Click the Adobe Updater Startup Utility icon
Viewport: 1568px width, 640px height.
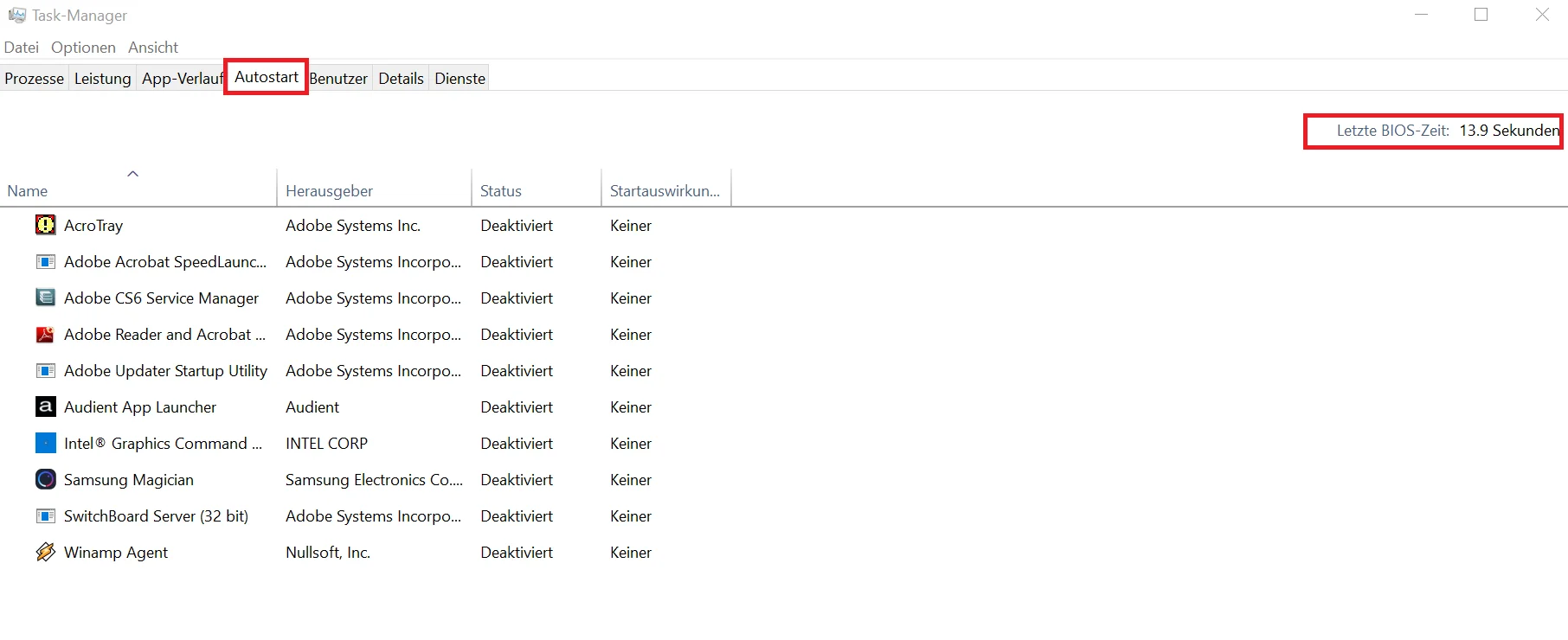(46, 370)
